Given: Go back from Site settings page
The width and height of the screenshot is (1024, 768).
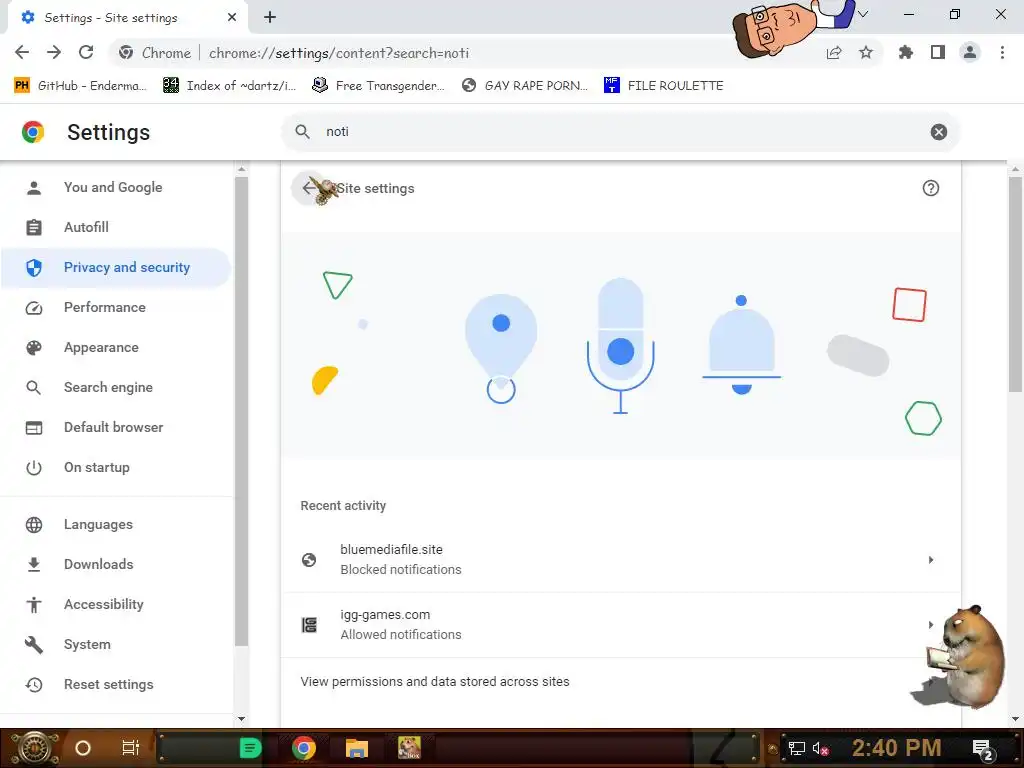Looking at the screenshot, I should (308, 188).
